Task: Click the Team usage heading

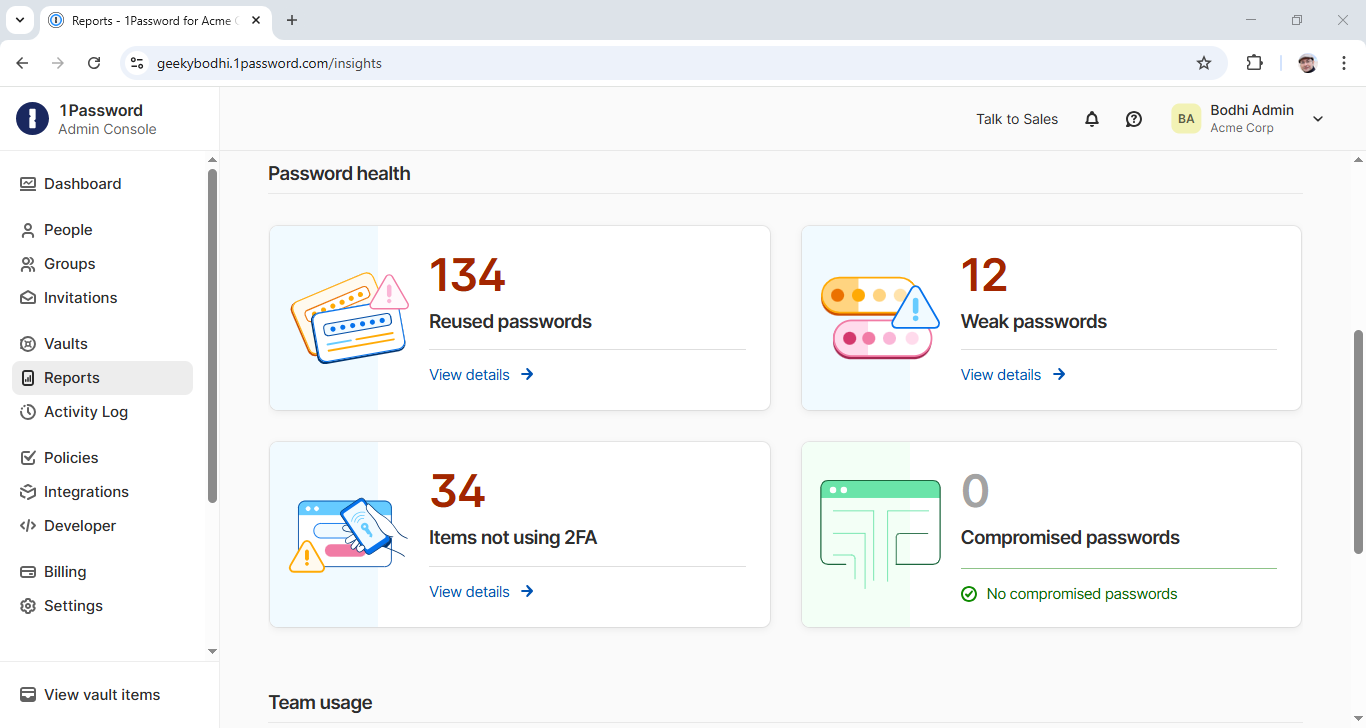Action: tap(320, 703)
